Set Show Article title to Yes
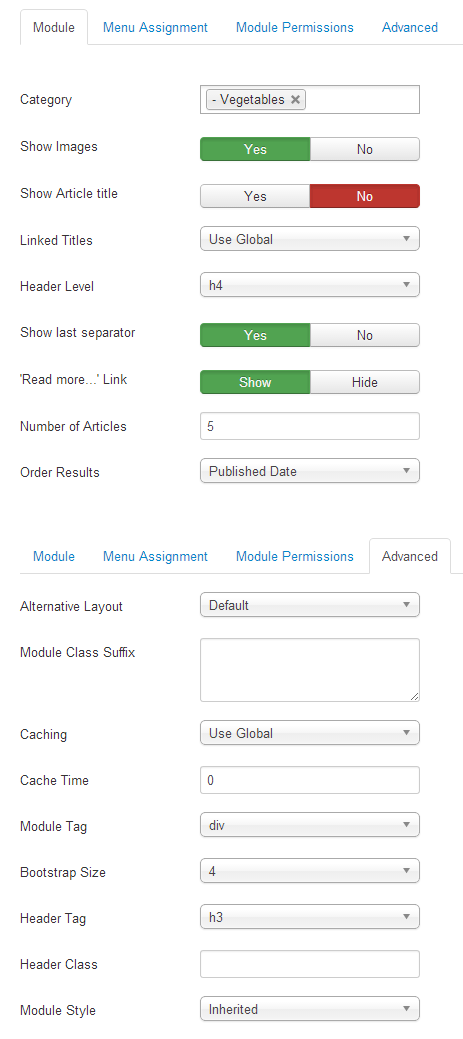Image resolution: width=463 pixels, height=1039 pixels. click(255, 196)
